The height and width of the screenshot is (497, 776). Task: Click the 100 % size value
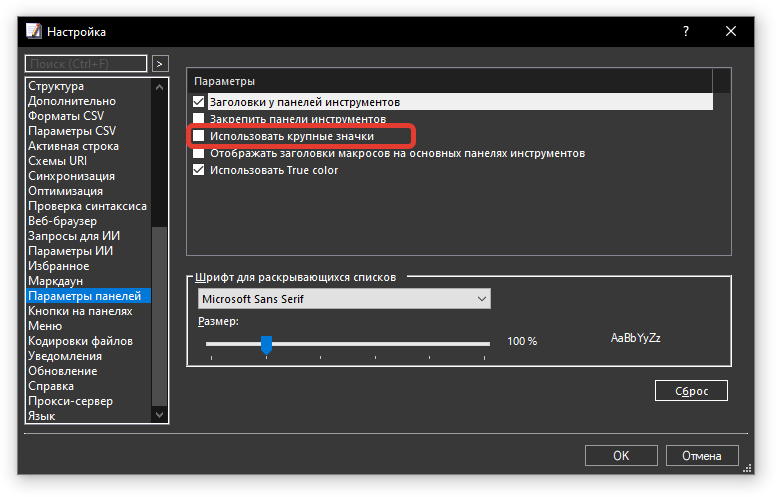522,341
